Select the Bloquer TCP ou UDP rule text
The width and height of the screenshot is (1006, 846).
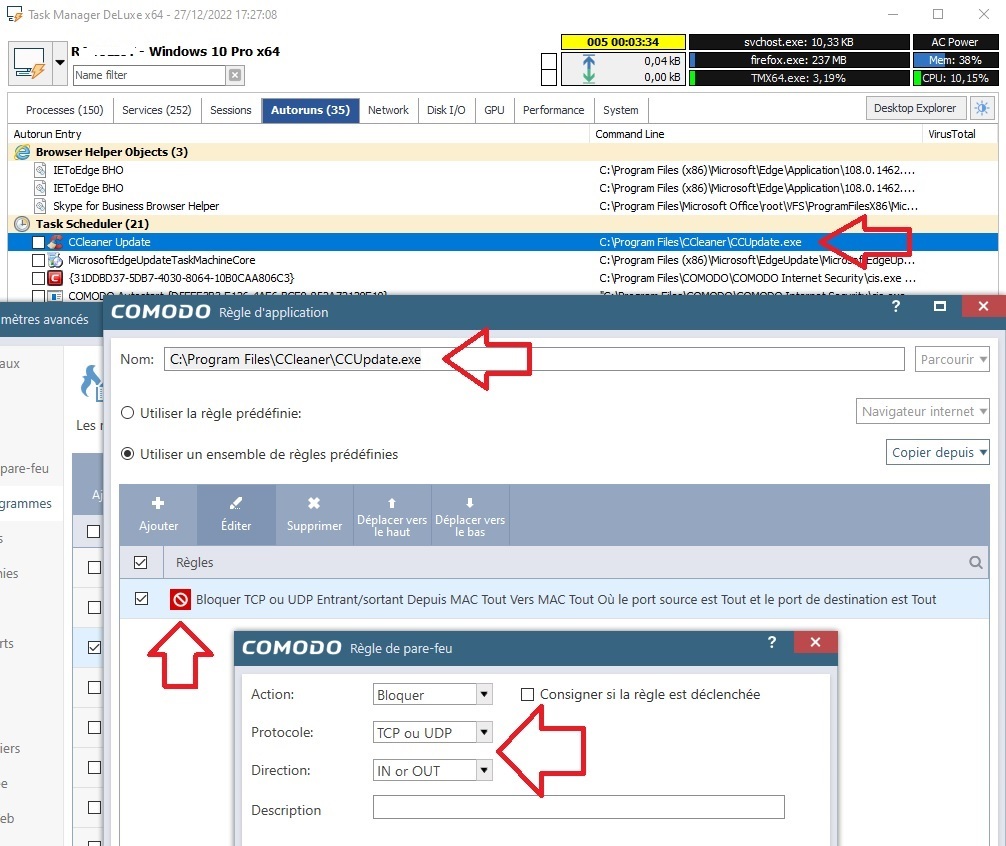(x=566, y=600)
